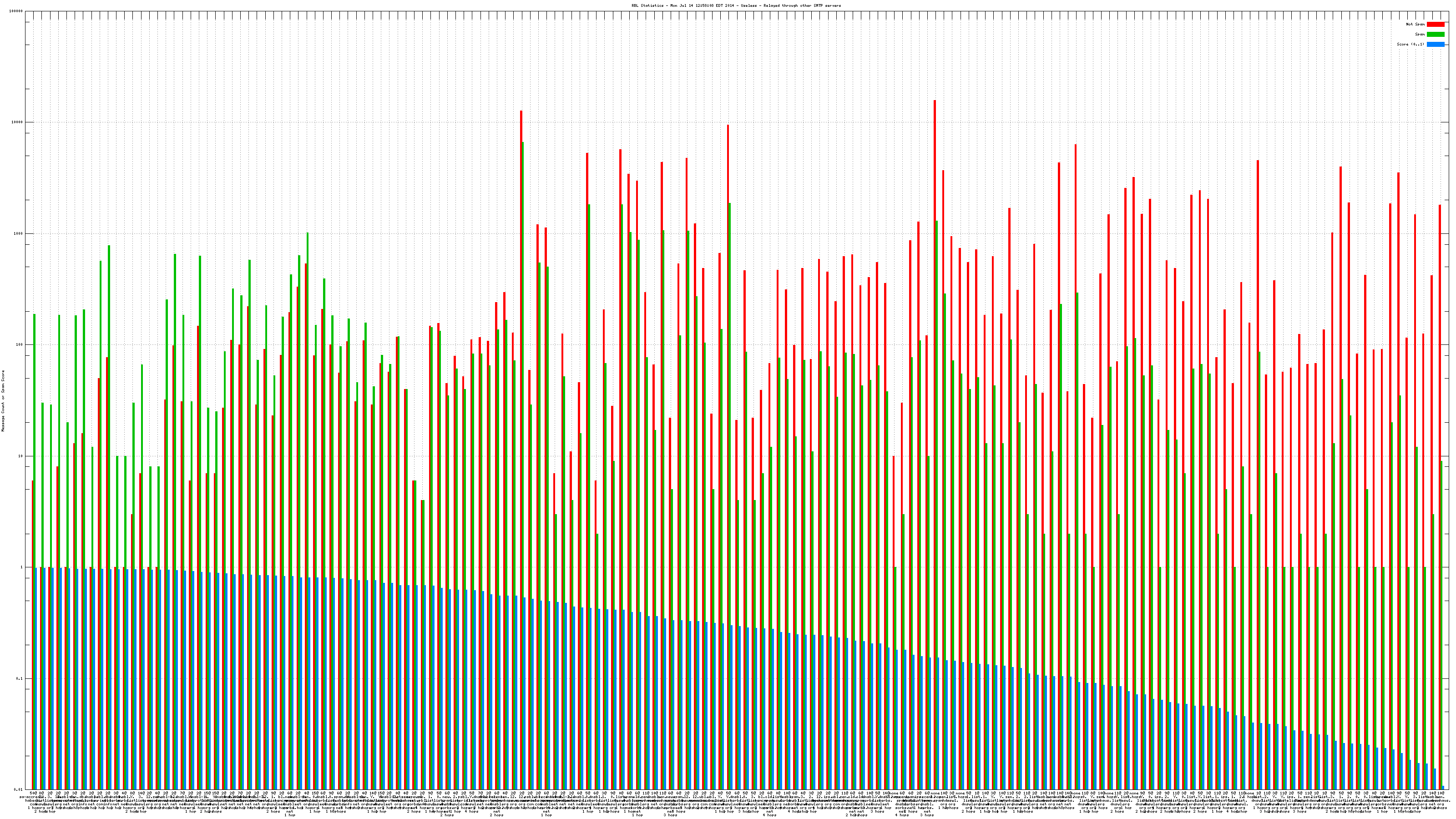Click the 0.01 y-axis tick label
The width and height of the screenshot is (1456, 819).
(x=19, y=789)
